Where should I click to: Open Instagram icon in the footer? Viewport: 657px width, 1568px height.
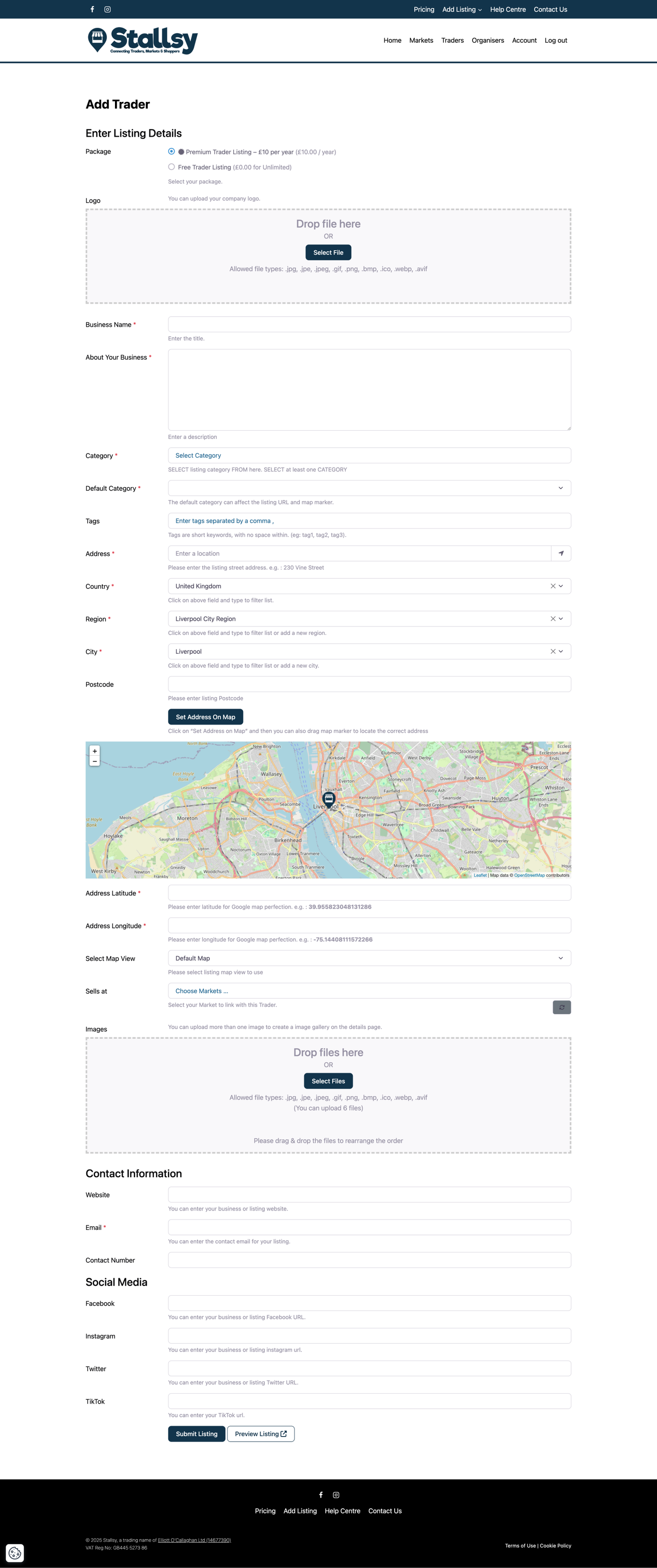coord(336,1494)
